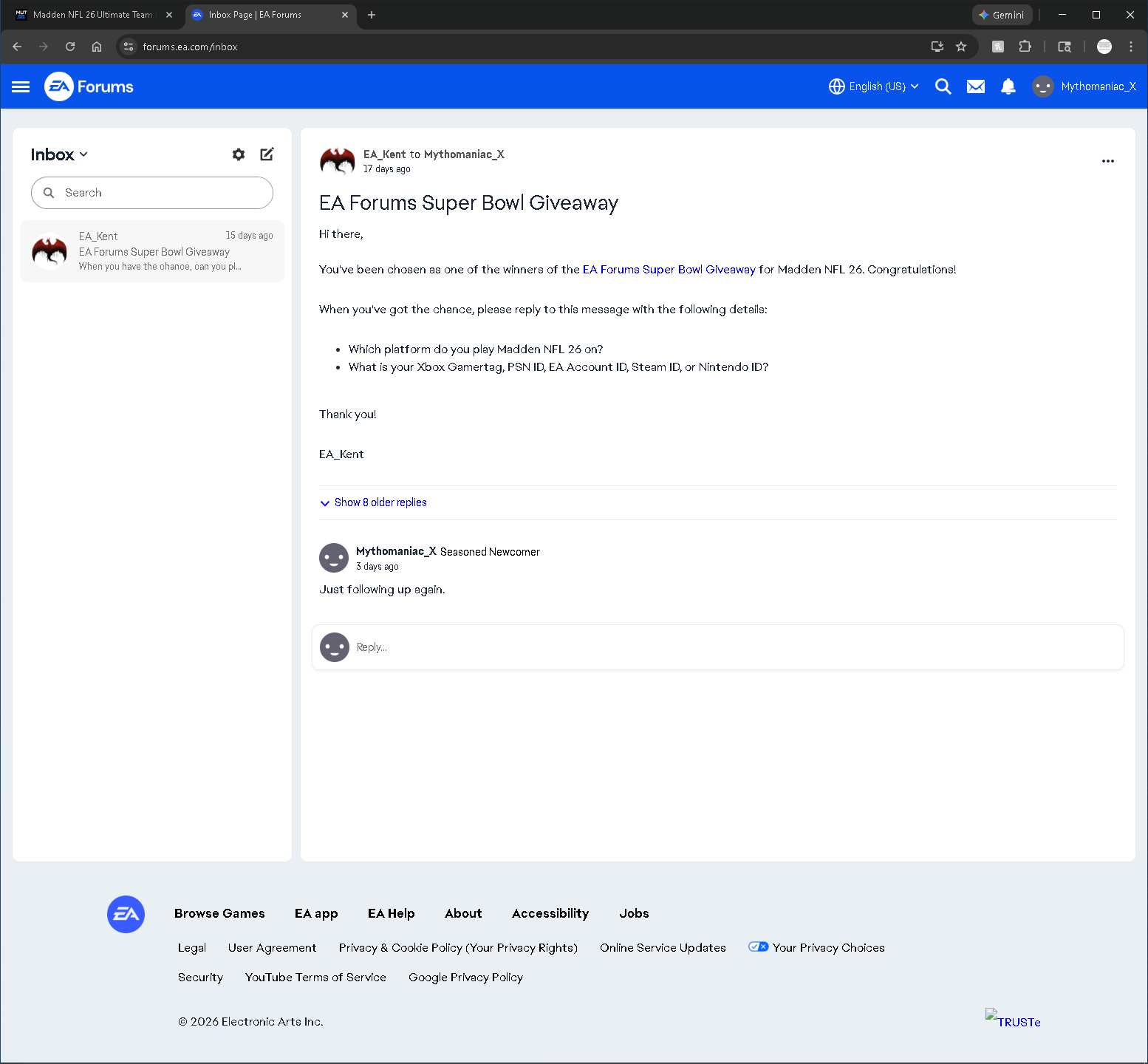Screen dimensions: 1148x1064
Task: Open Mythomaniac_X profile menu
Action: click(x=1084, y=86)
